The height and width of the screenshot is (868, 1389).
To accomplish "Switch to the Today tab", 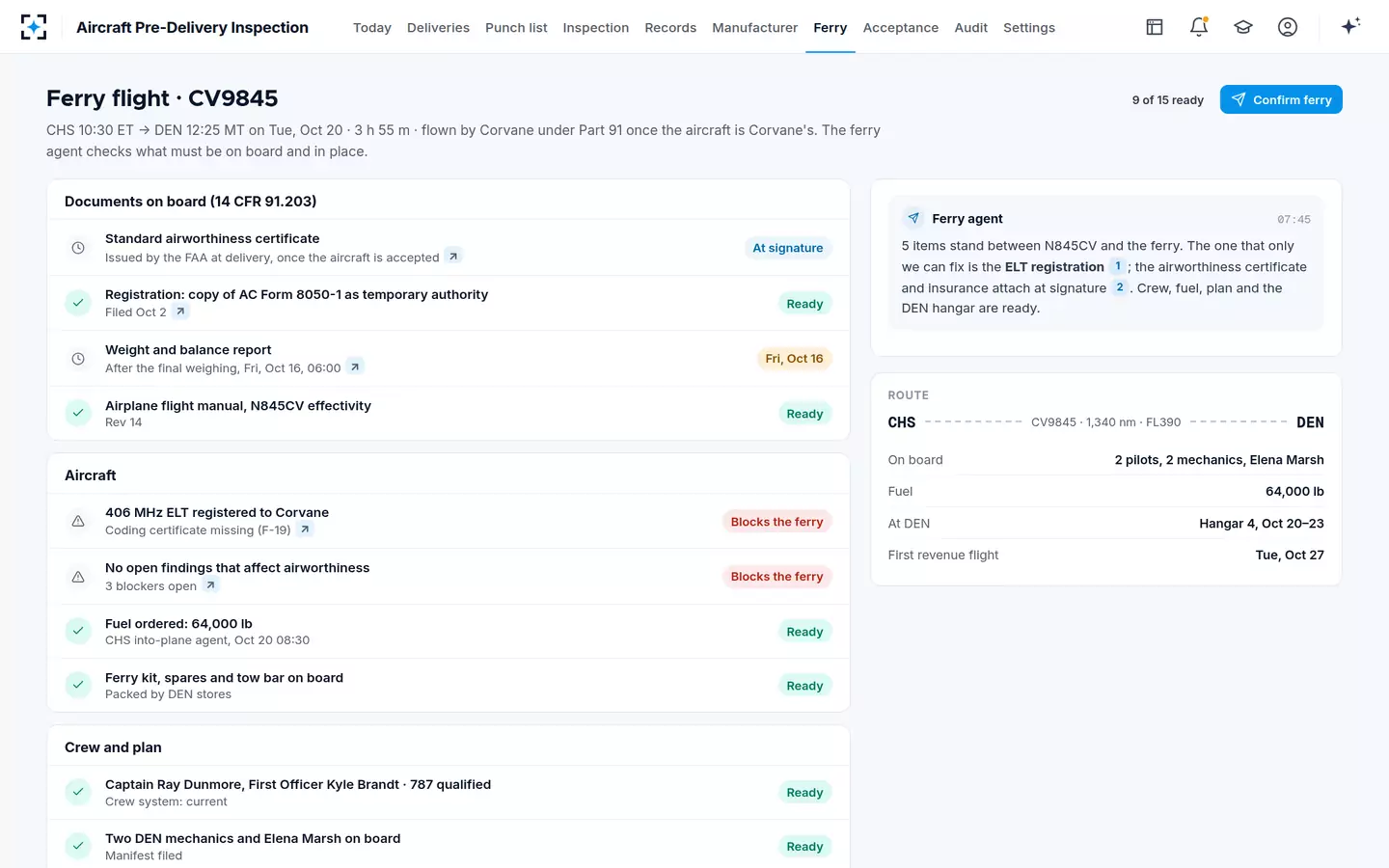I will (x=372, y=28).
